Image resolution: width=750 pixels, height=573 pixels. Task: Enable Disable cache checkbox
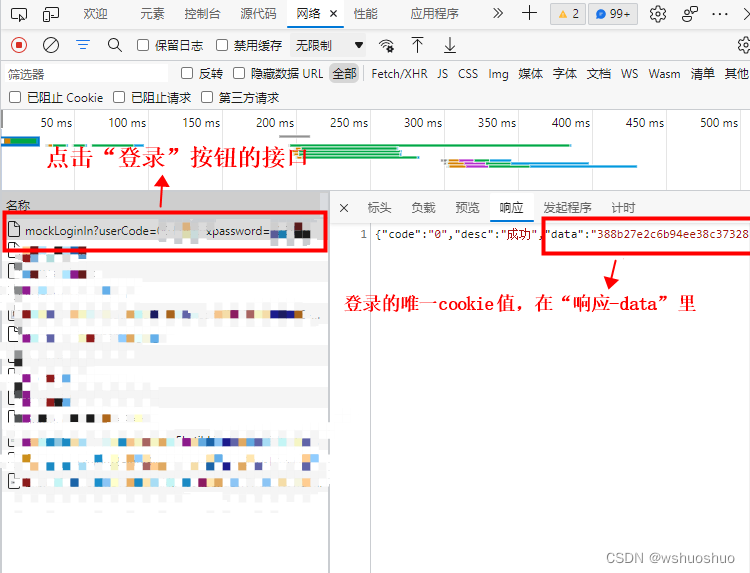(222, 45)
